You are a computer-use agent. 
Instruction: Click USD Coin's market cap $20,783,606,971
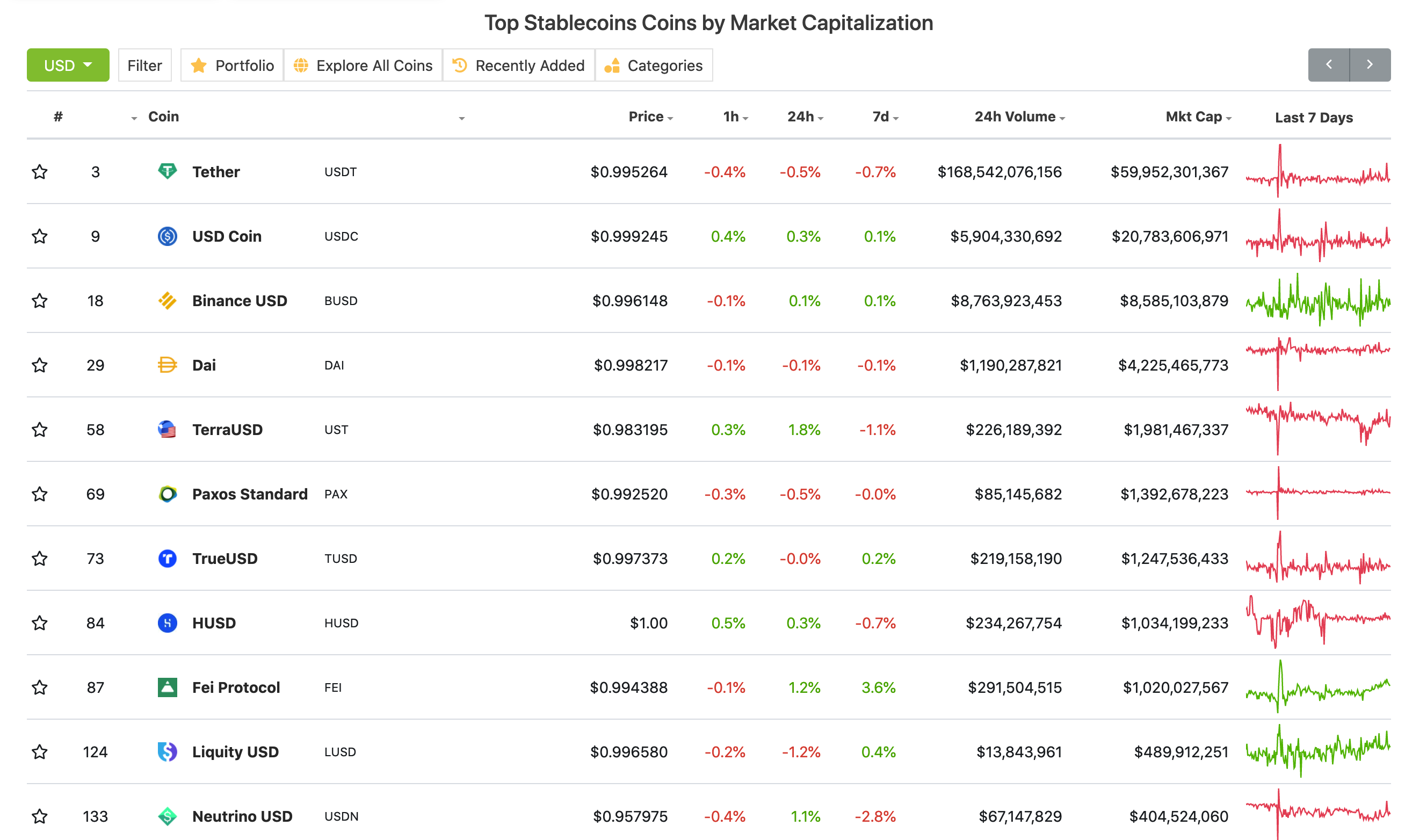pos(1170,236)
